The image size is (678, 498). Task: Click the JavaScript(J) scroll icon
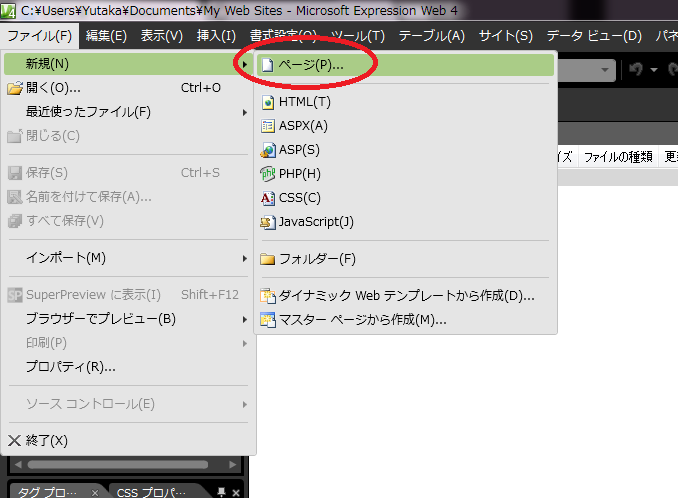268,222
